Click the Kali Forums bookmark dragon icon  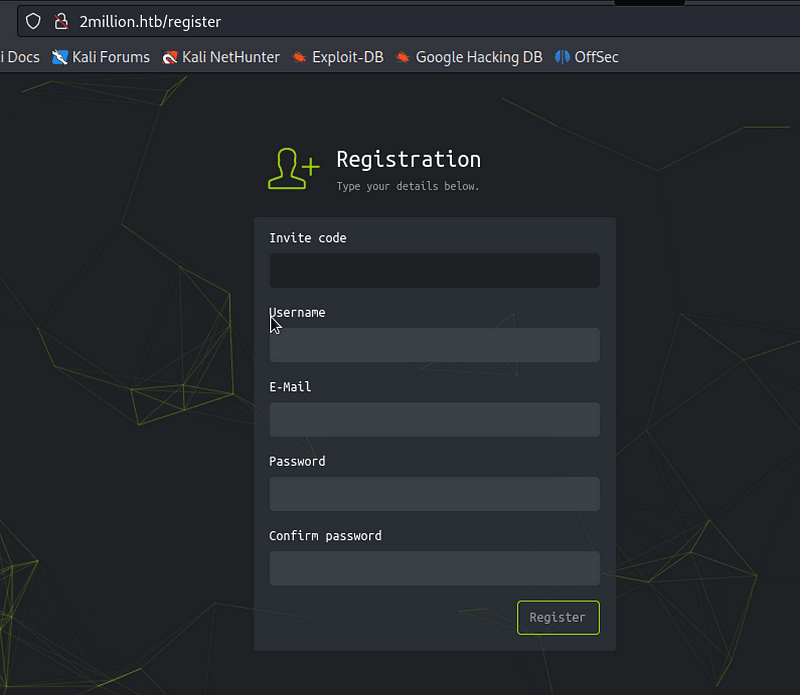(x=59, y=57)
